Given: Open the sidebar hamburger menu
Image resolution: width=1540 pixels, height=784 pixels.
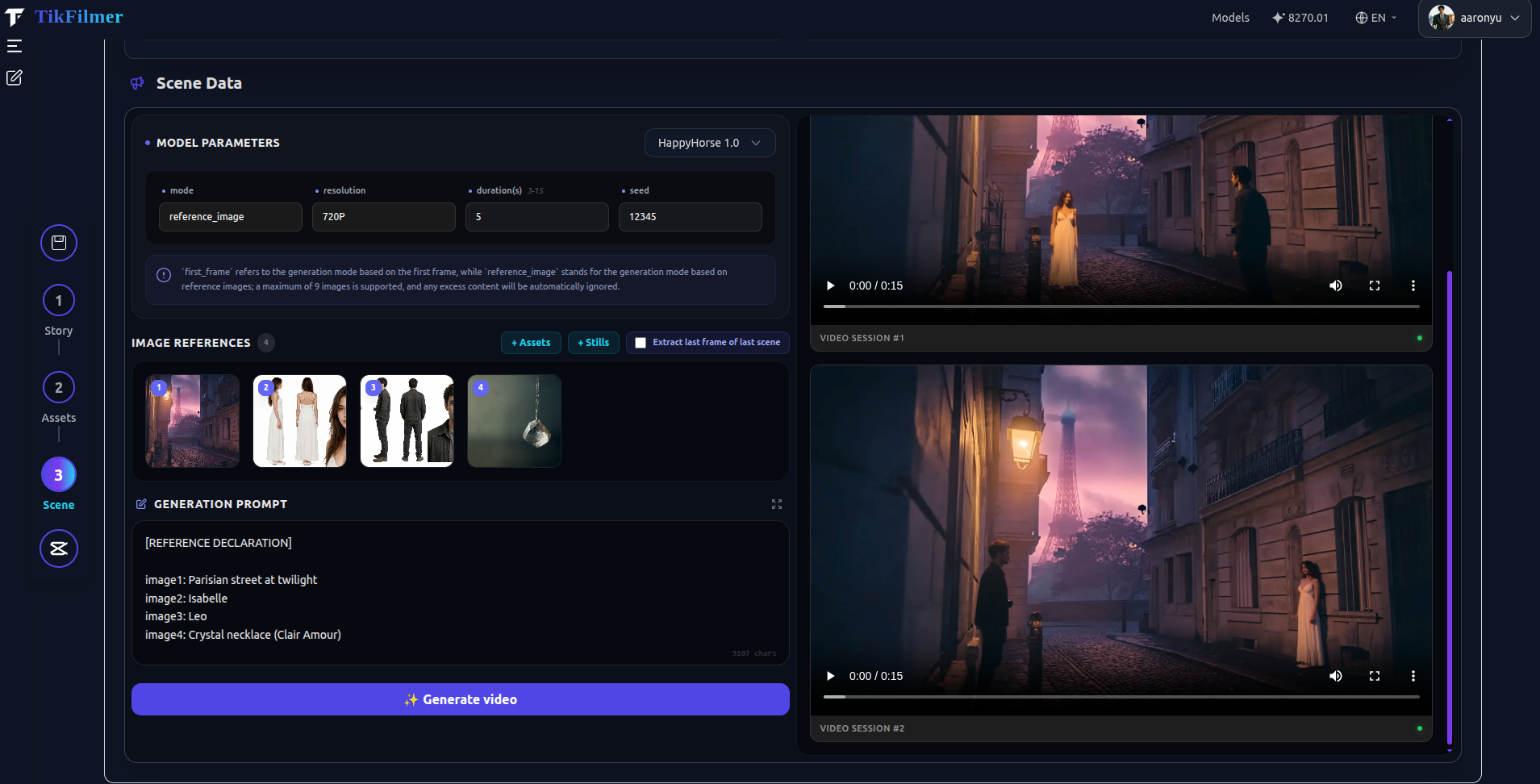Looking at the screenshot, I should (x=15, y=46).
